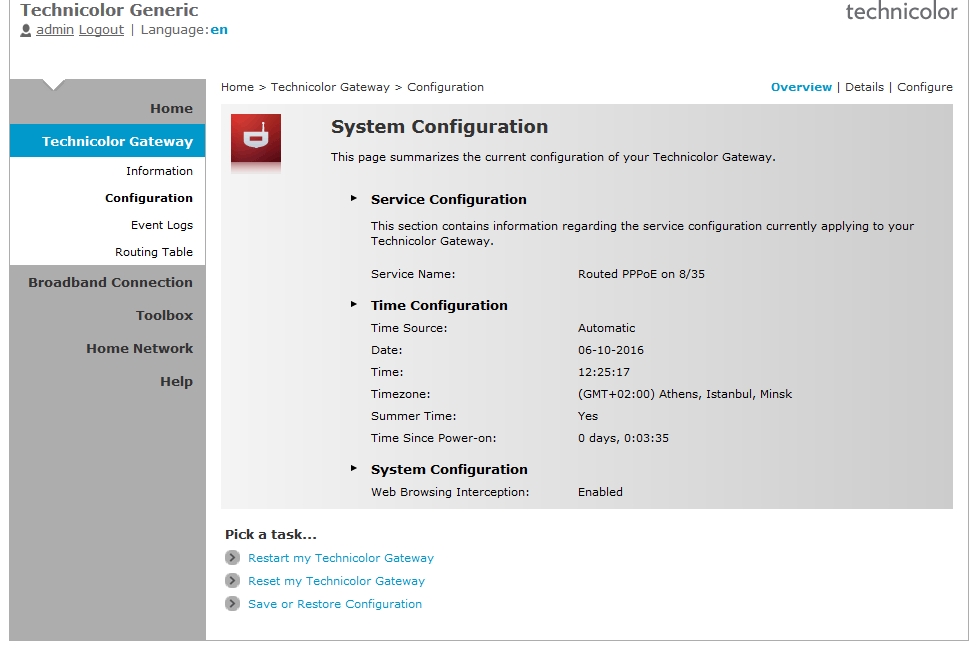Click the date value 06-10-2016
Image resolution: width=980 pixels, height=662 pixels.
pos(611,350)
